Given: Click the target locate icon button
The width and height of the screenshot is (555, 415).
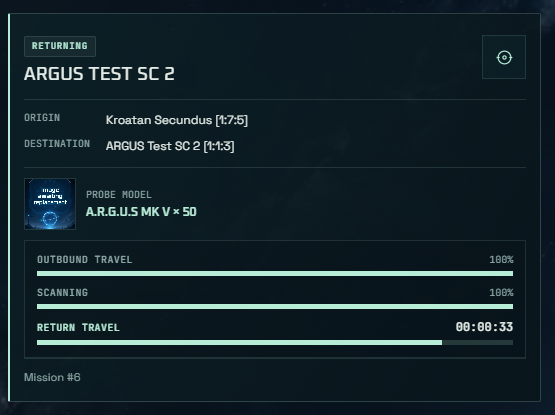Looking at the screenshot, I should click(504, 57).
